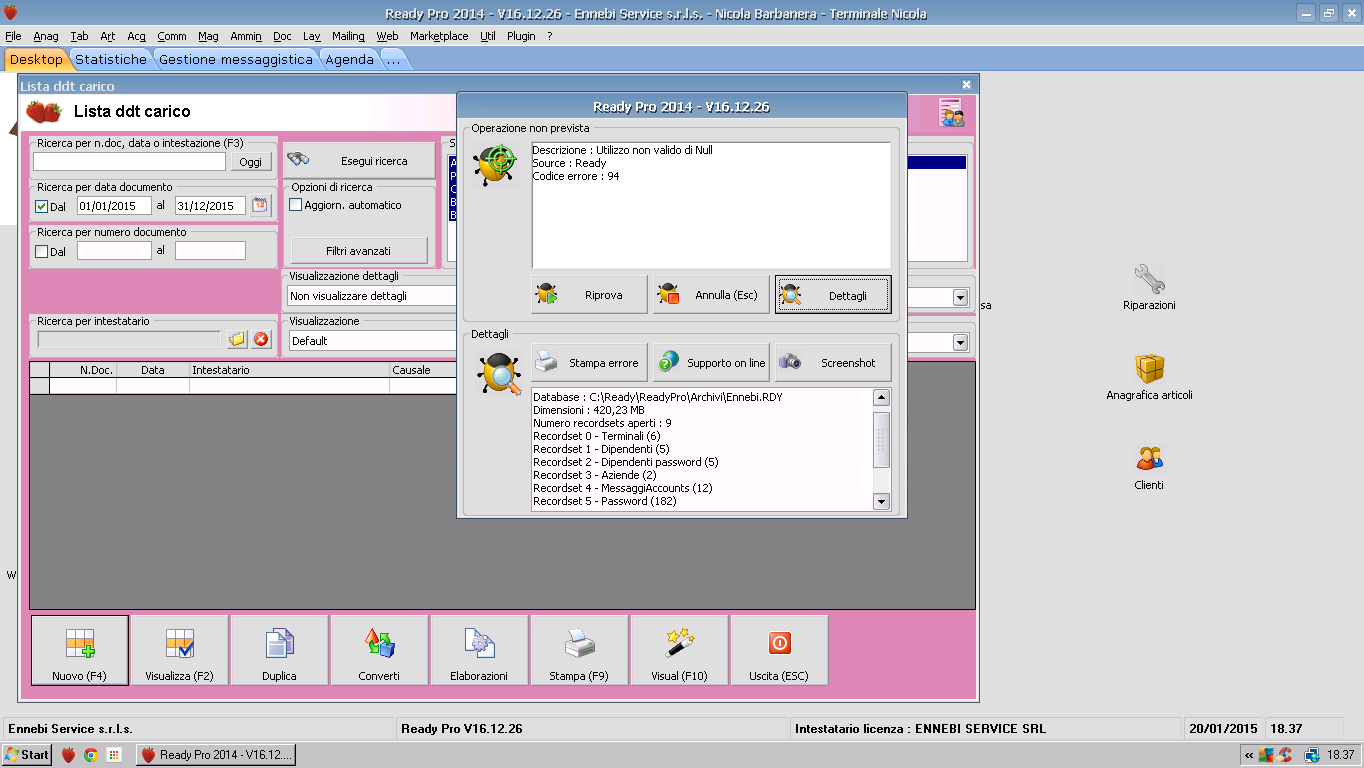Open Elaborazioni from the bottom toolbar
This screenshot has height=768, width=1364.
(480, 650)
